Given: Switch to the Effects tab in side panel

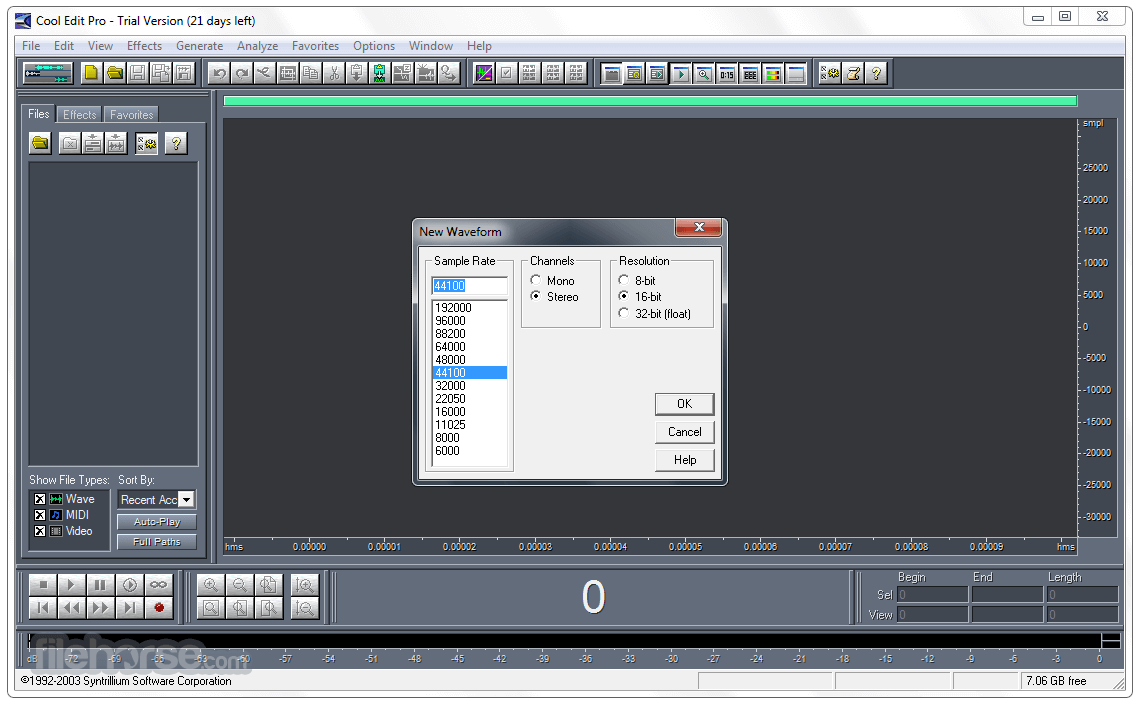Looking at the screenshot, I should (79, 115).
